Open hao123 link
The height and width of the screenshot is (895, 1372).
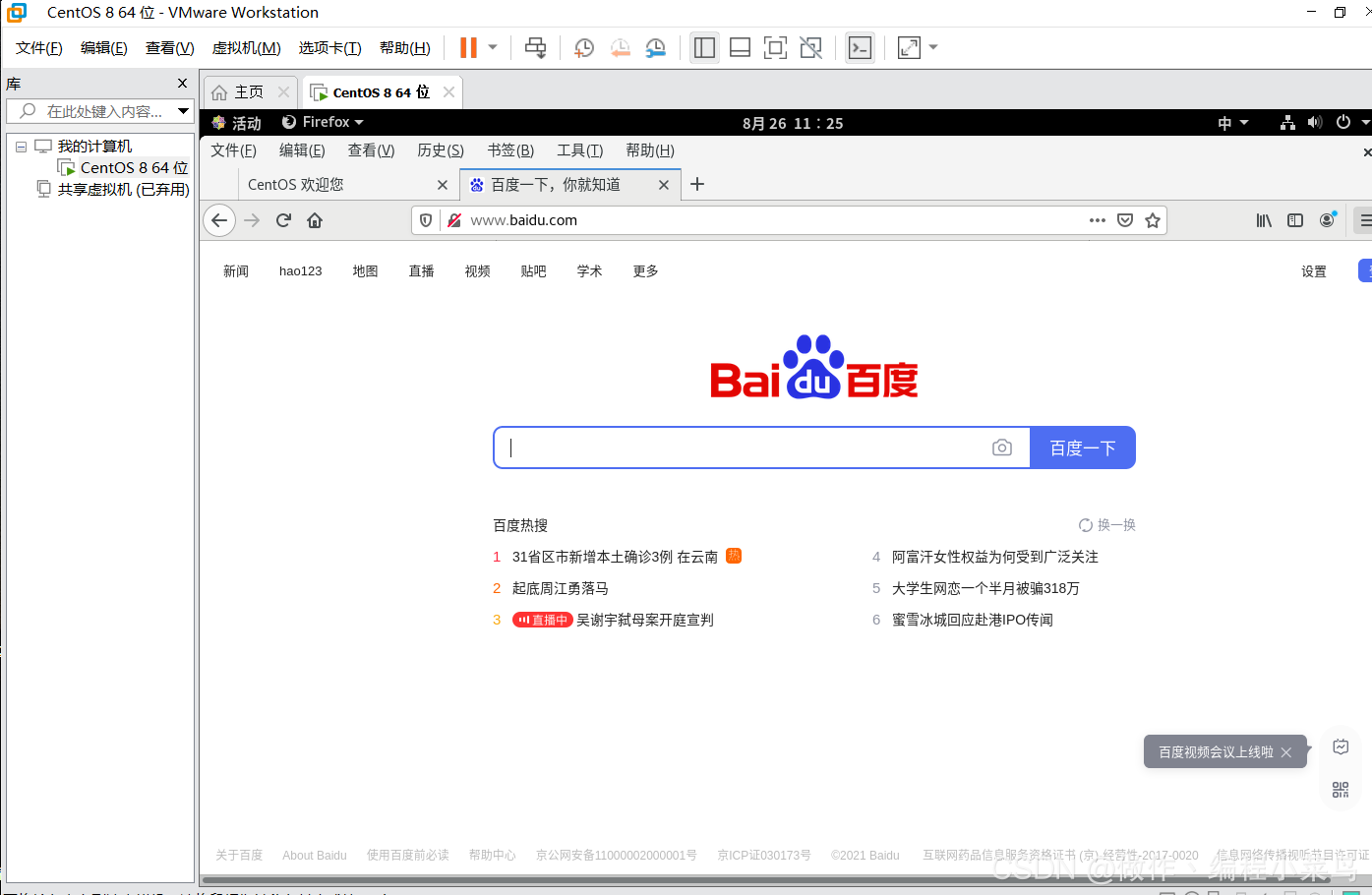301,271
